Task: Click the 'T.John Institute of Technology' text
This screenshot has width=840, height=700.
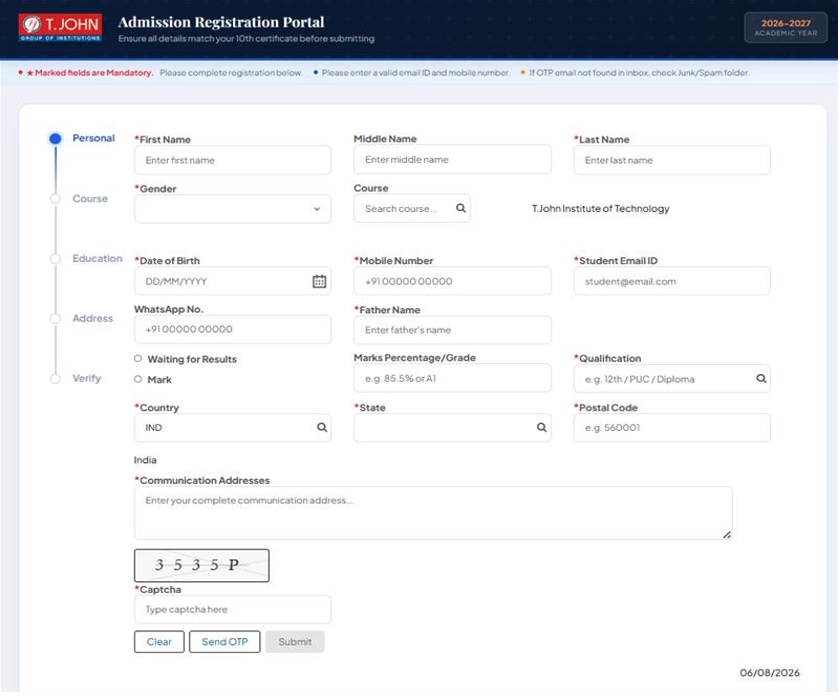Action: pos(600,208)
